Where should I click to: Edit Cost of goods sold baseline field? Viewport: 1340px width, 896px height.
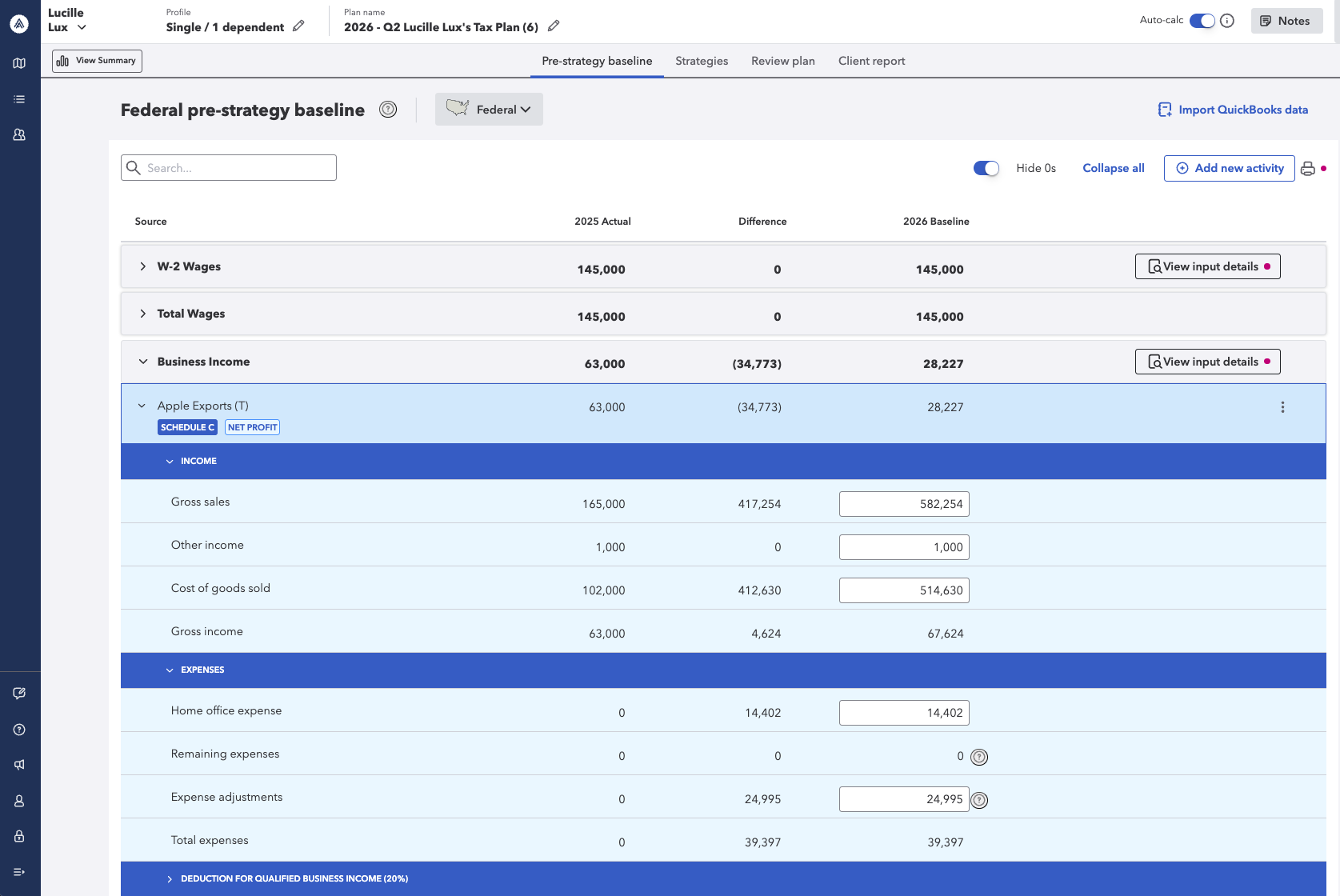point(904,590)
